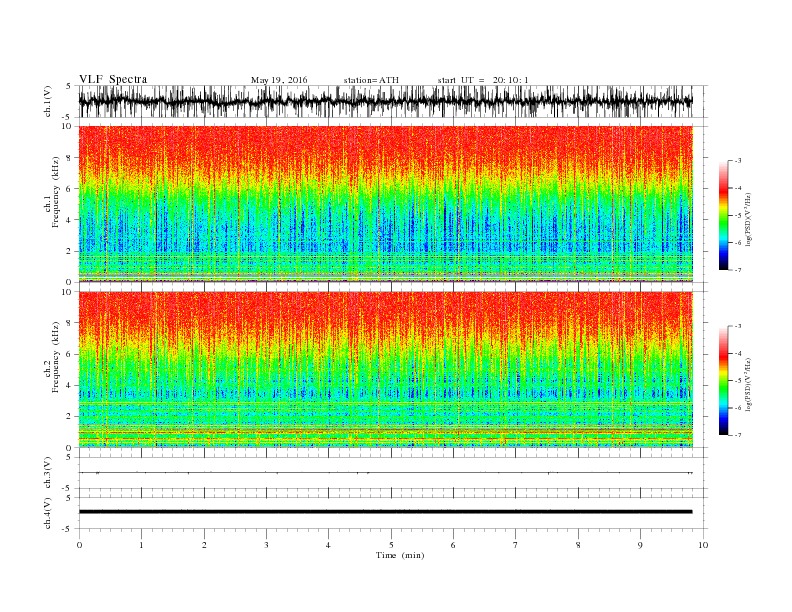Click the "7" minute tick label

516,545
